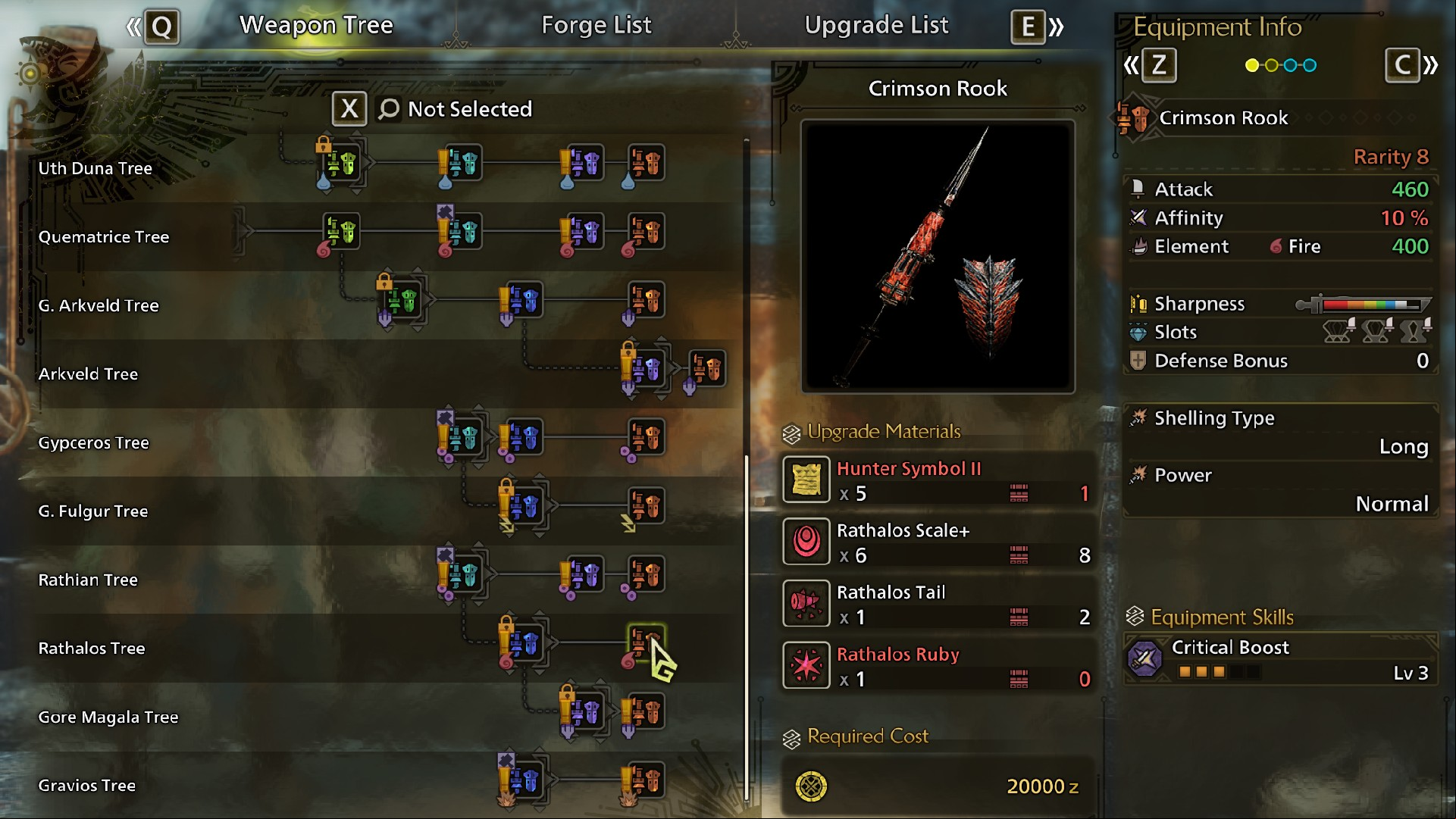
Task: Choose the locked green G. Arkveld node
Action: tap(403, 301)
